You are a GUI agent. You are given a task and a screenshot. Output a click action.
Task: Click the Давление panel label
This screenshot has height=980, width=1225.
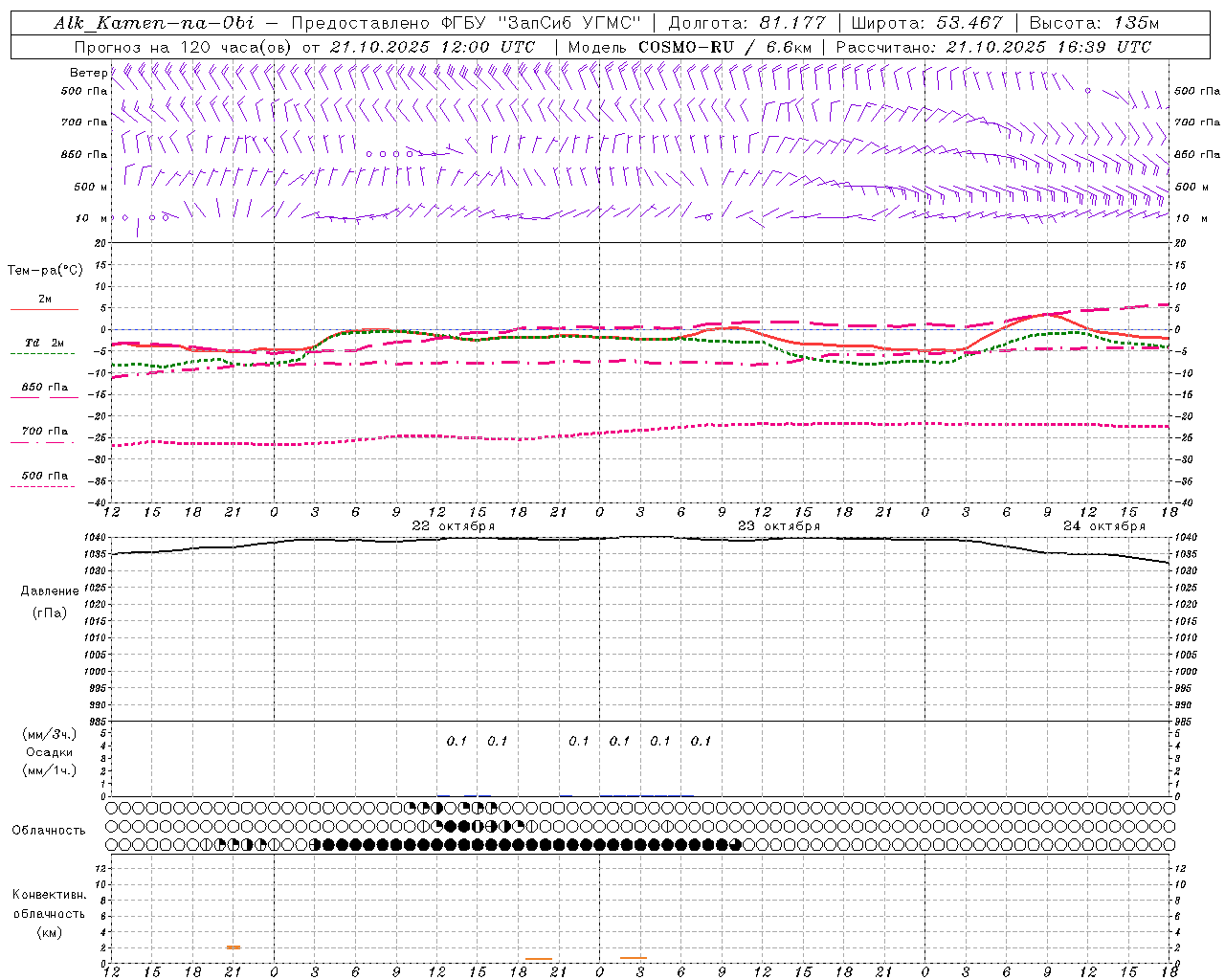[x=50, y=591]
